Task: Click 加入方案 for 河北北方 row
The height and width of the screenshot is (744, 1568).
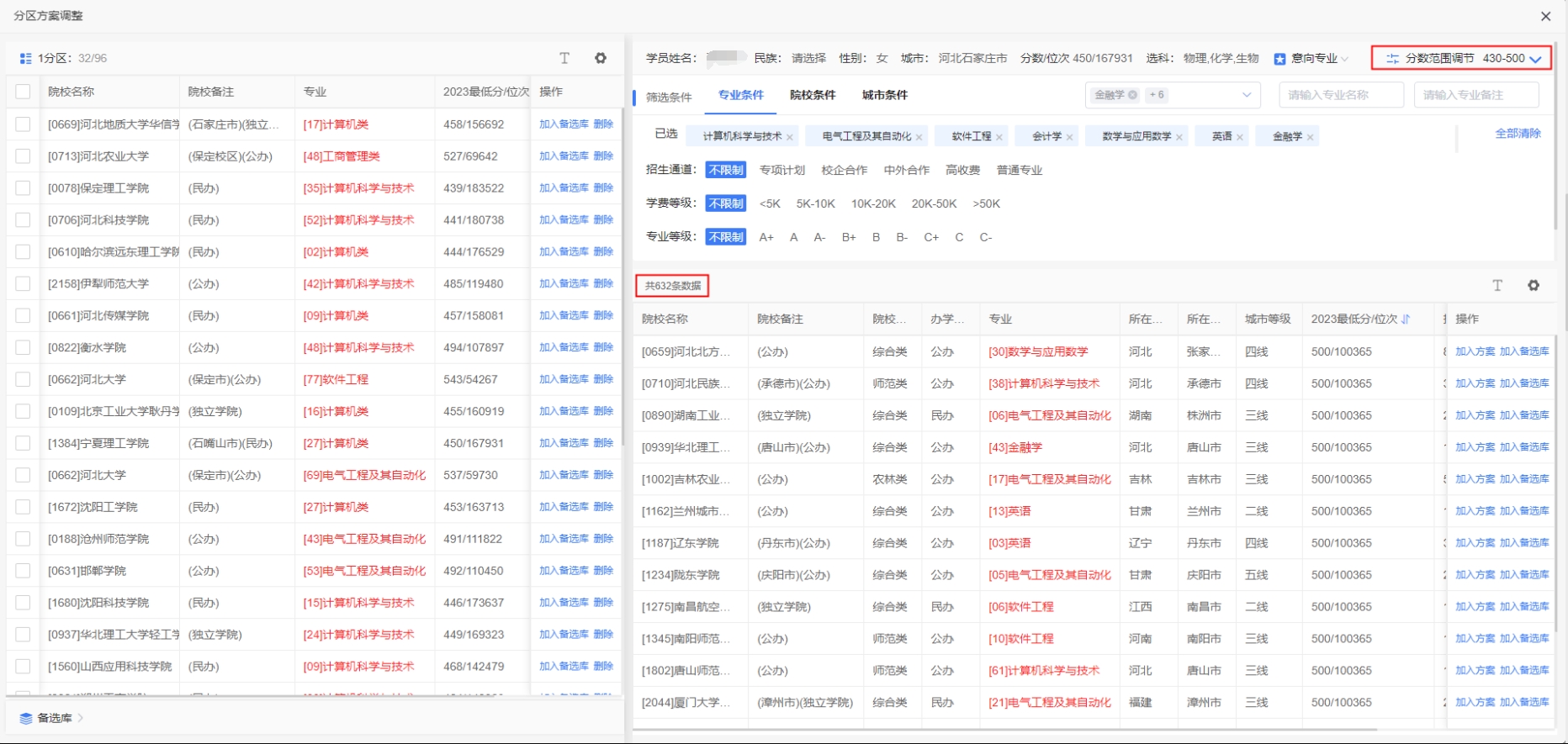Action: (1475, 351)
